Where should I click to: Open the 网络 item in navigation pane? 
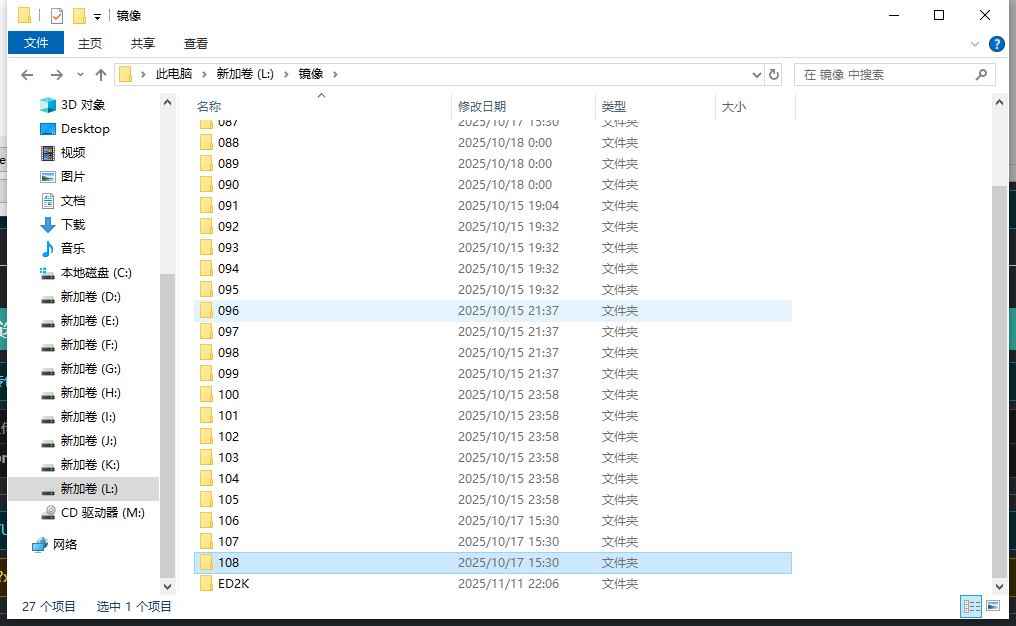click(x=63, y=545)
